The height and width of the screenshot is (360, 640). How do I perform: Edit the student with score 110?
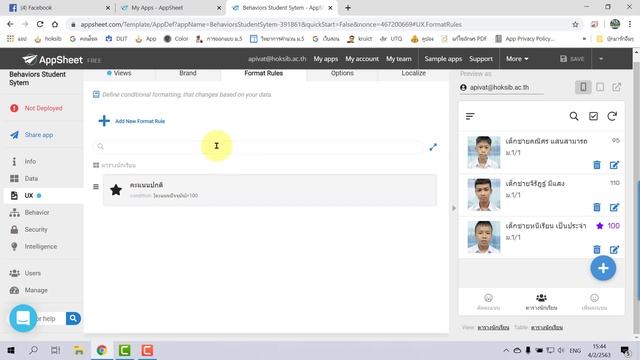[614, 207]
